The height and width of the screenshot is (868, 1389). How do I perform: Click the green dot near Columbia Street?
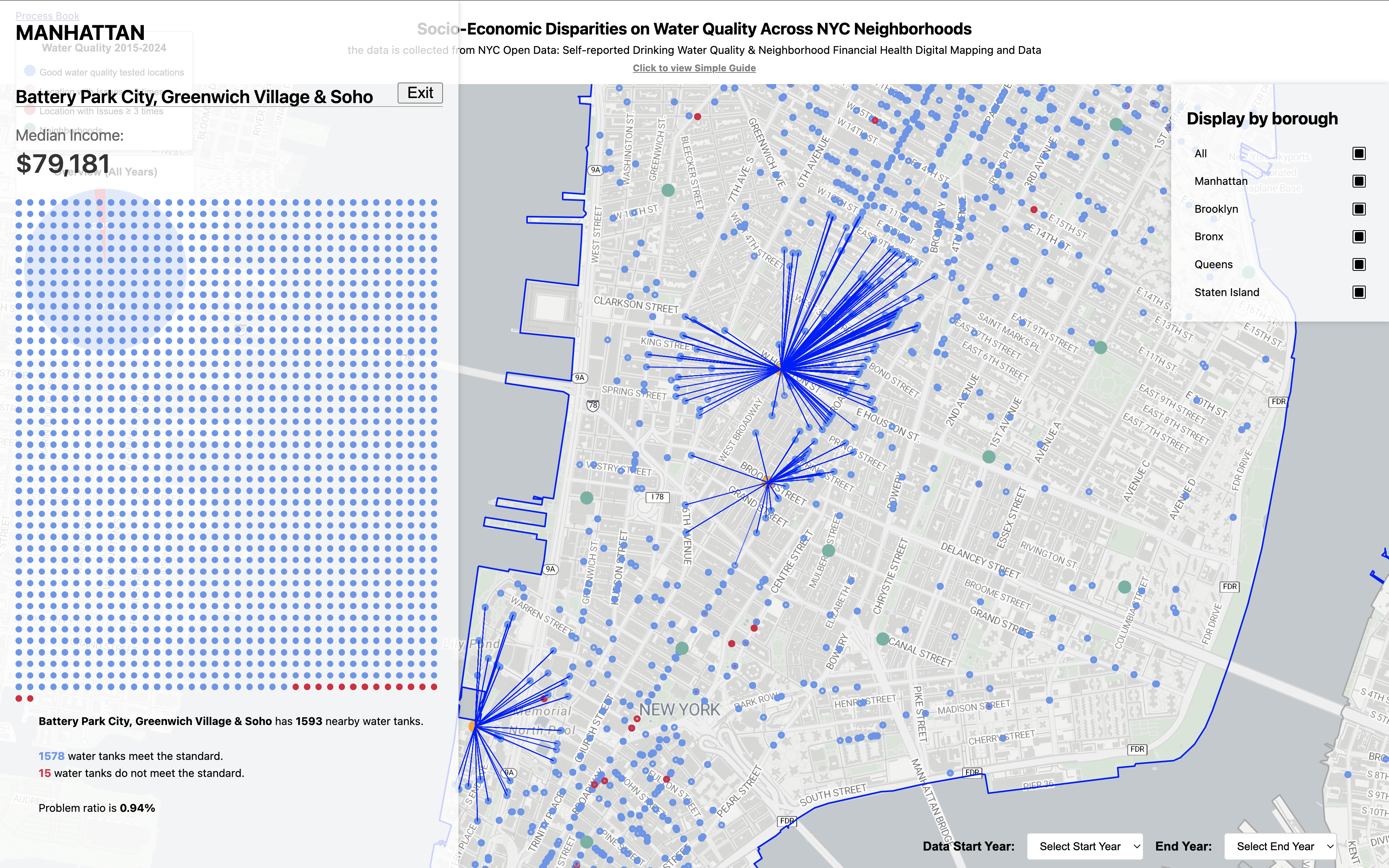pyautogui.click(x=1124, y=587)
